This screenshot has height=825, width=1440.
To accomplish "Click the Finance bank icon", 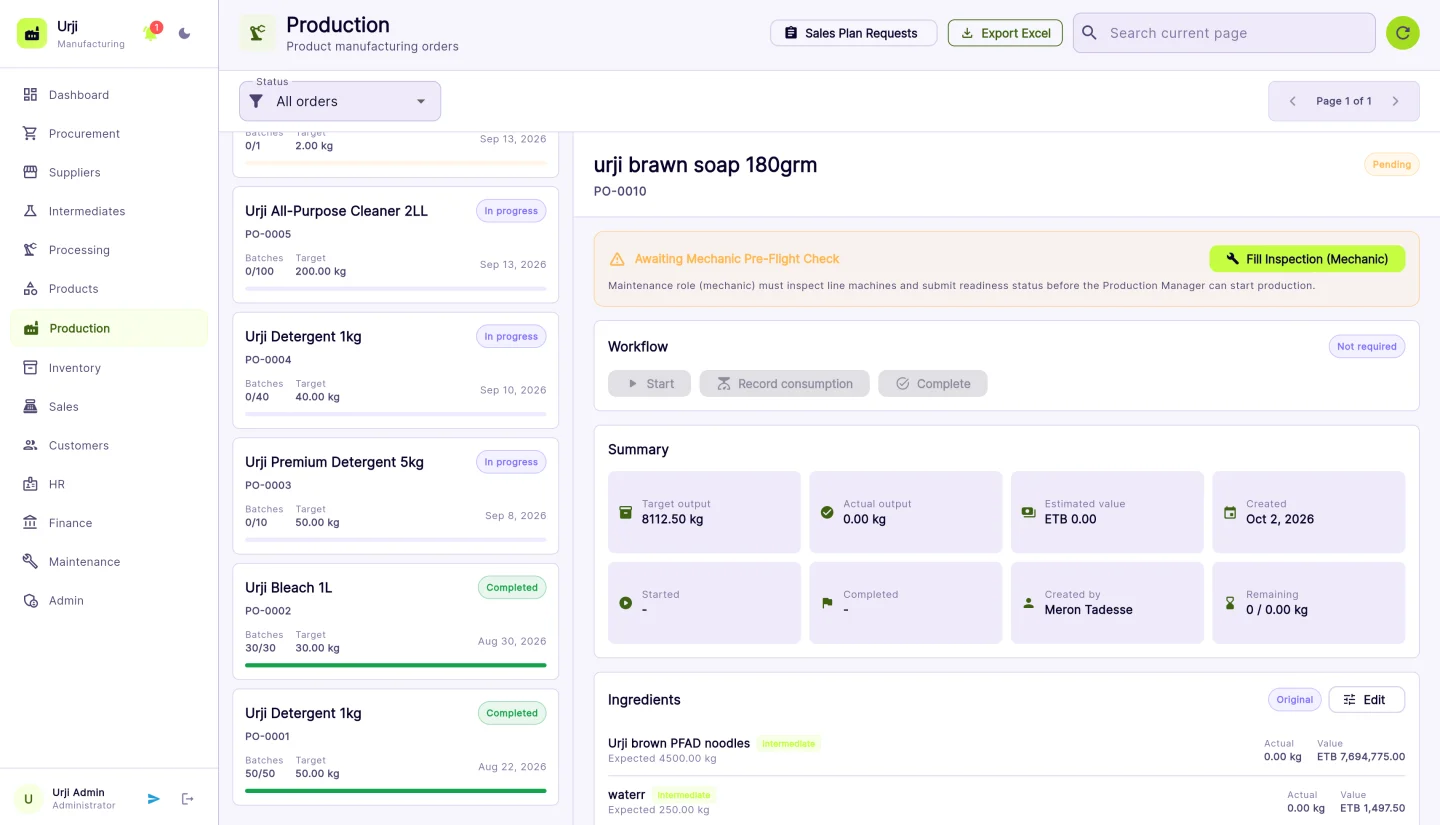I will [x=30, y=523].
